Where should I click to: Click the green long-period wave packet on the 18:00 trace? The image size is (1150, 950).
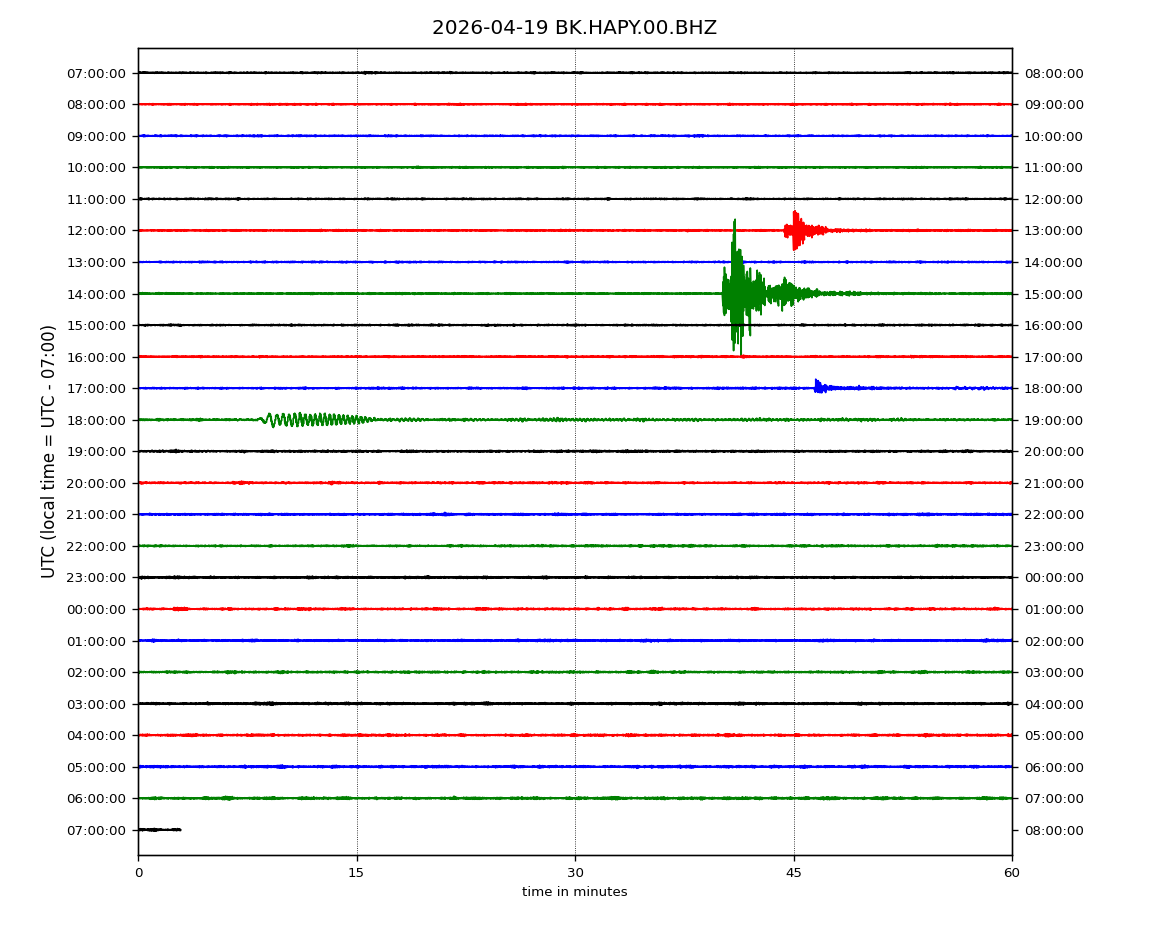tap(310, 419)
